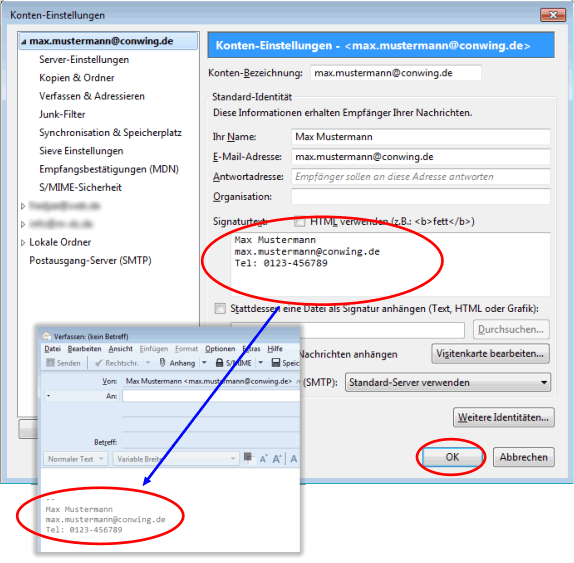Open the Rechtschr. dropdown arrow
This screenshot has width=574, height=563.
pyautogui.click(x=148, y=363)
